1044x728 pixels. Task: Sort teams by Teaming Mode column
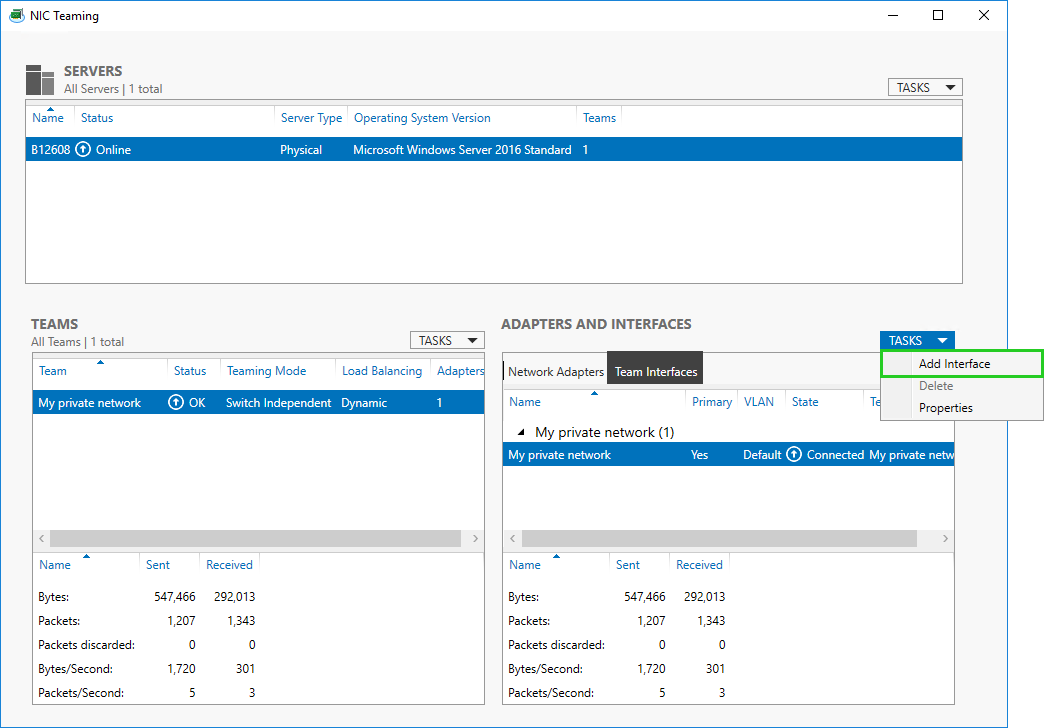[266, 371]
